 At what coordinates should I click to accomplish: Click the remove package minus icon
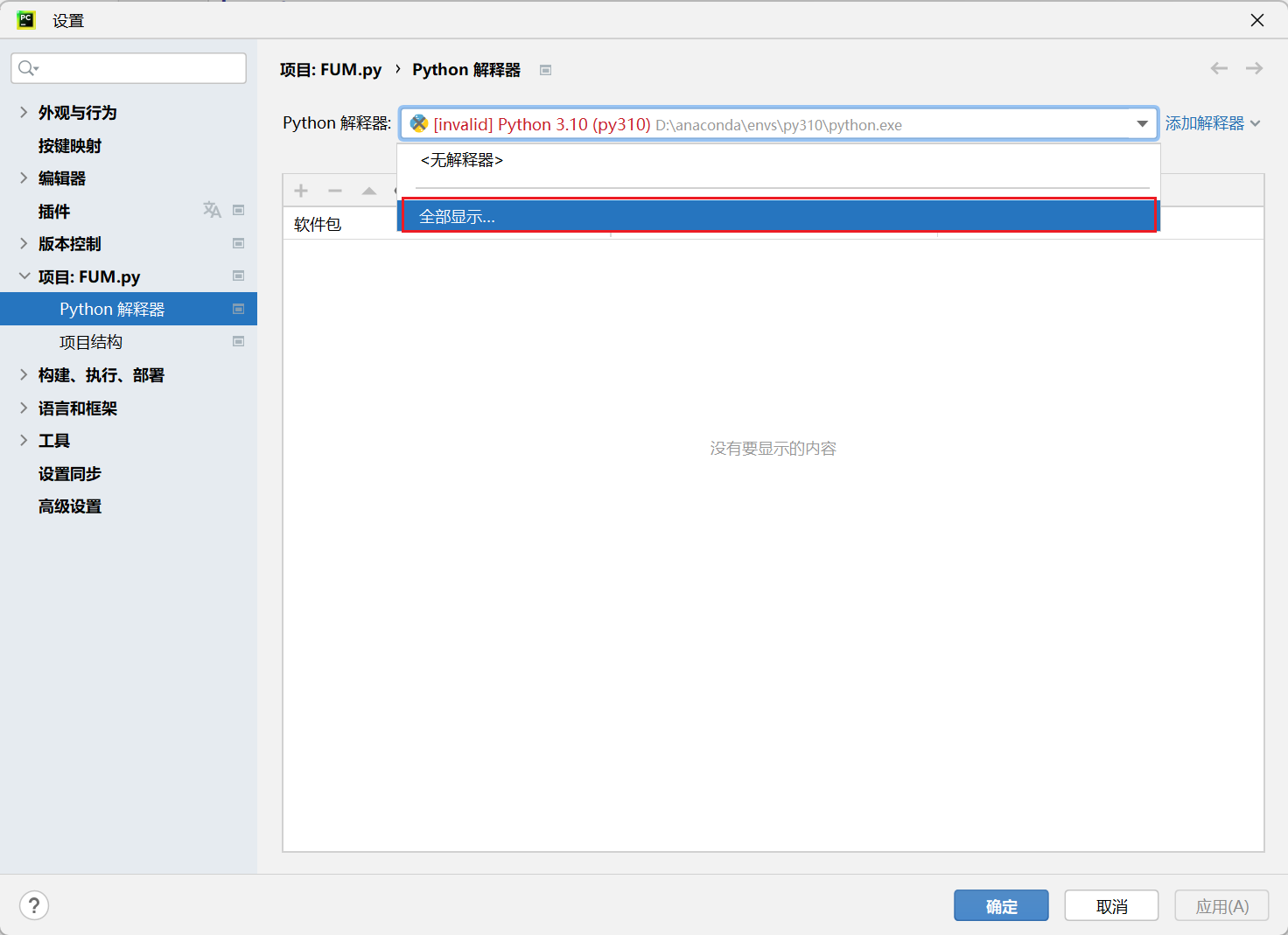pos(335,191)
